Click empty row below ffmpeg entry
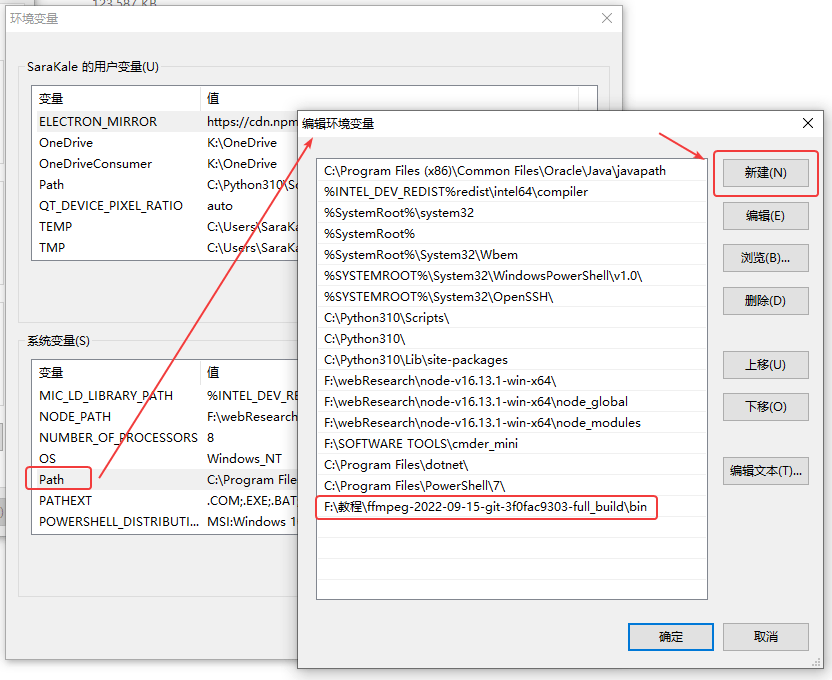The image size is (832, 680). (x=510, y=528)
